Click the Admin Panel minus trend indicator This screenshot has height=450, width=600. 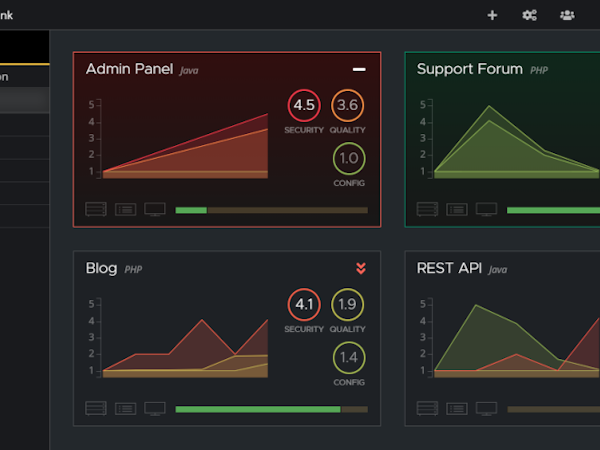point(359,69)
